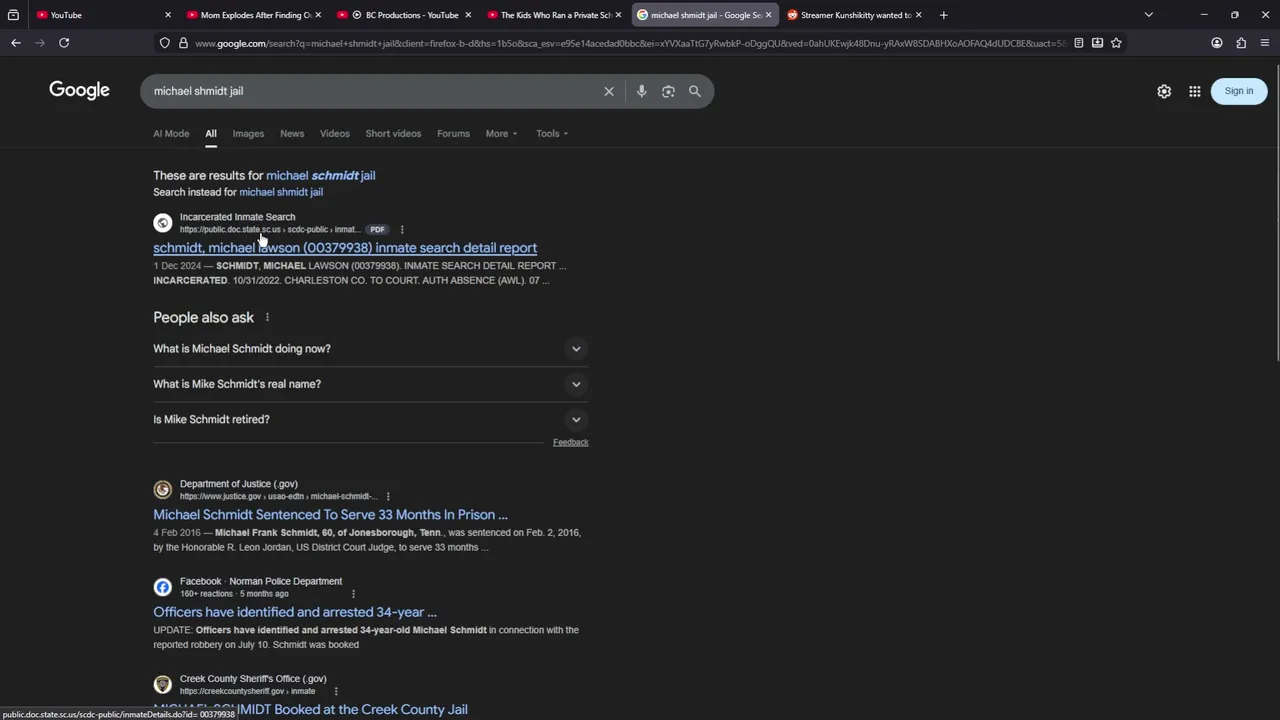Switch to Kids Who Ran a Private School tab
The height and width of the screenshot is (720, 1280).
[555, 15]
